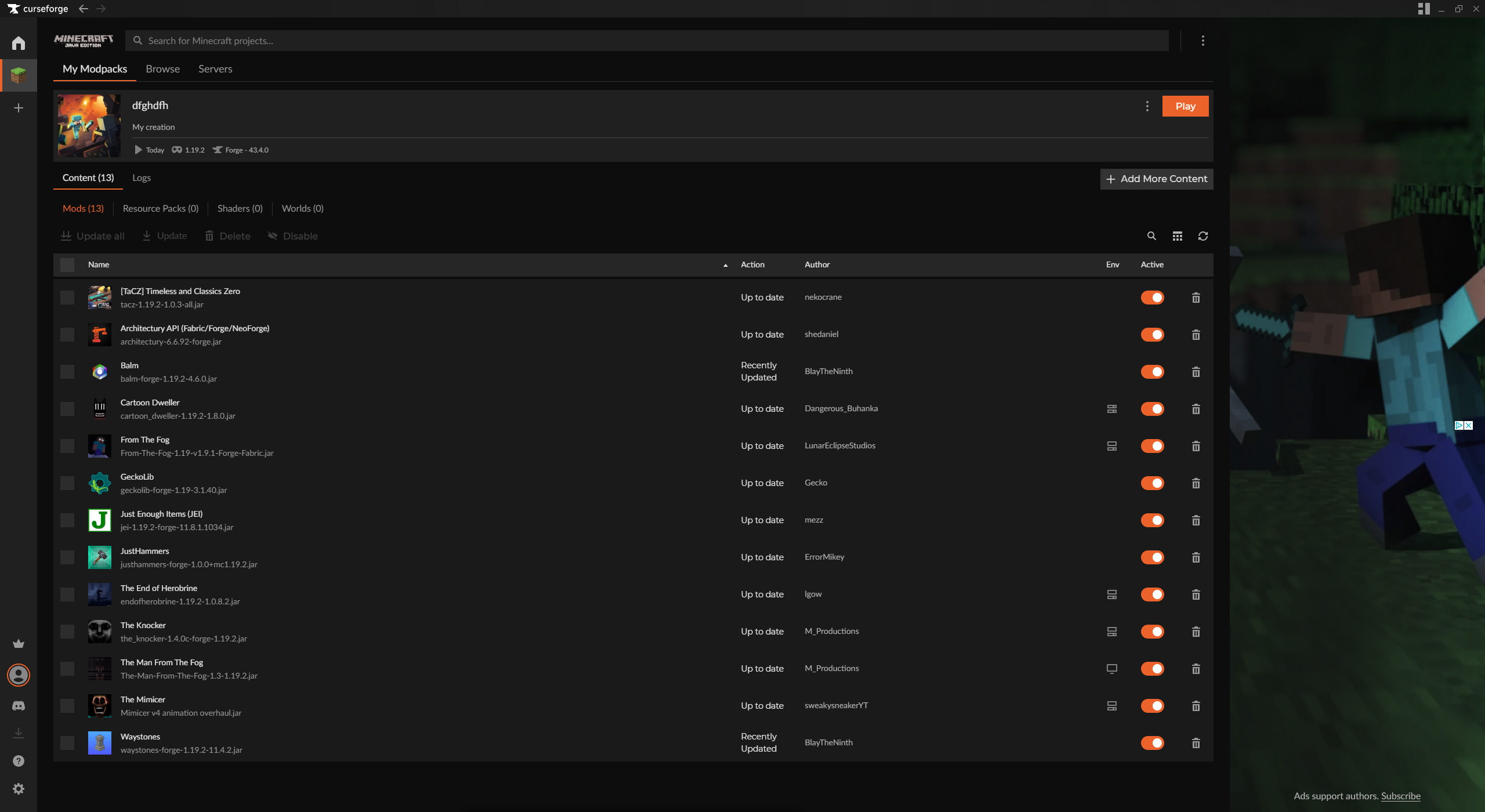
Task: Go to the CurseForge home icon
Action: pos(19,43)
